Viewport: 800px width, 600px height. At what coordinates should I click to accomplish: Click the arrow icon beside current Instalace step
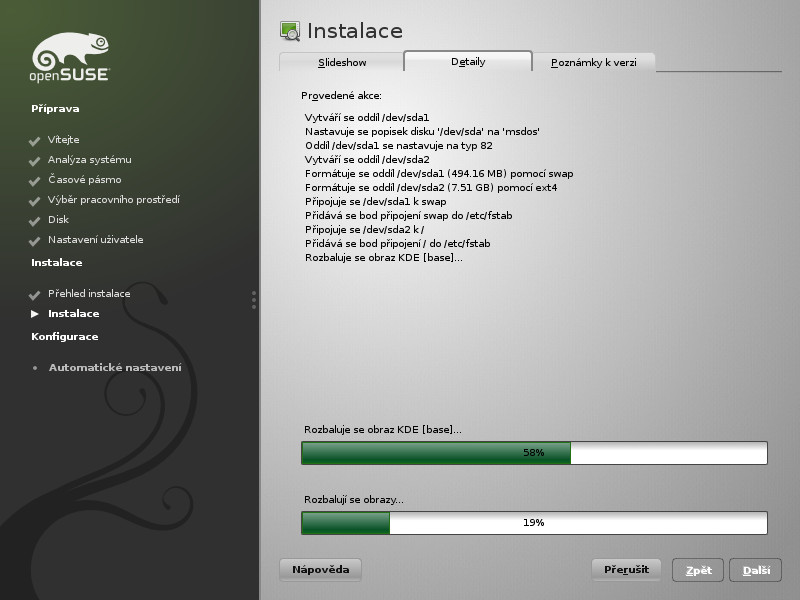[35, 314]
